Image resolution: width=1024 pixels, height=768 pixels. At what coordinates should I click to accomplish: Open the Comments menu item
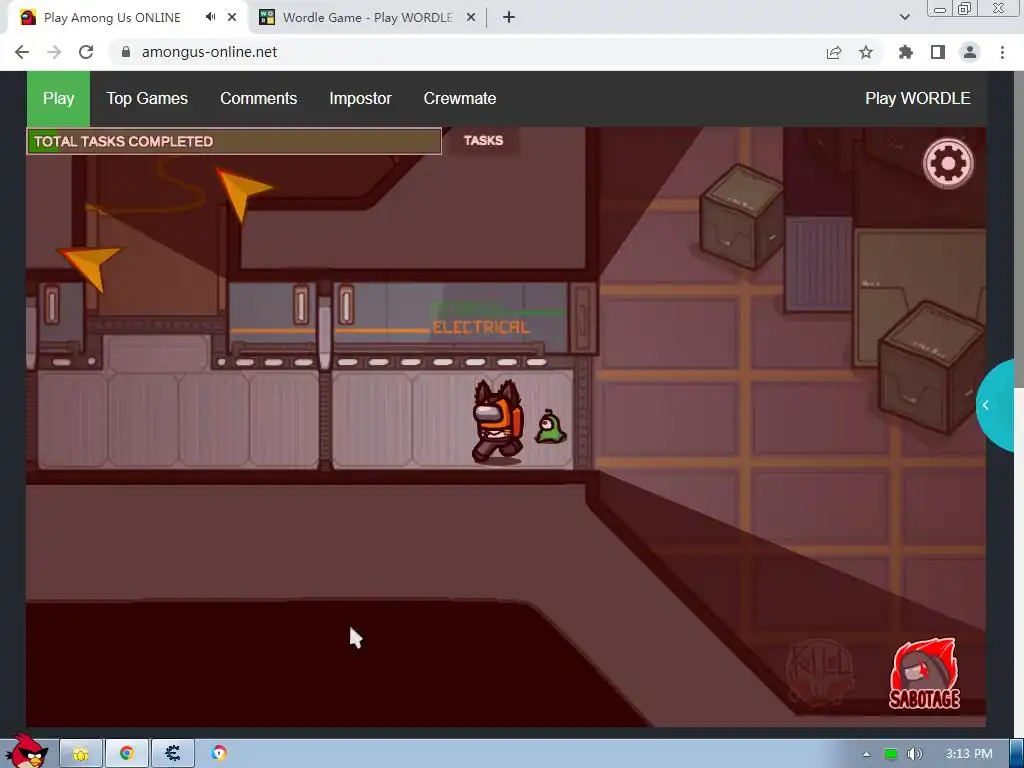click(259, 99)
